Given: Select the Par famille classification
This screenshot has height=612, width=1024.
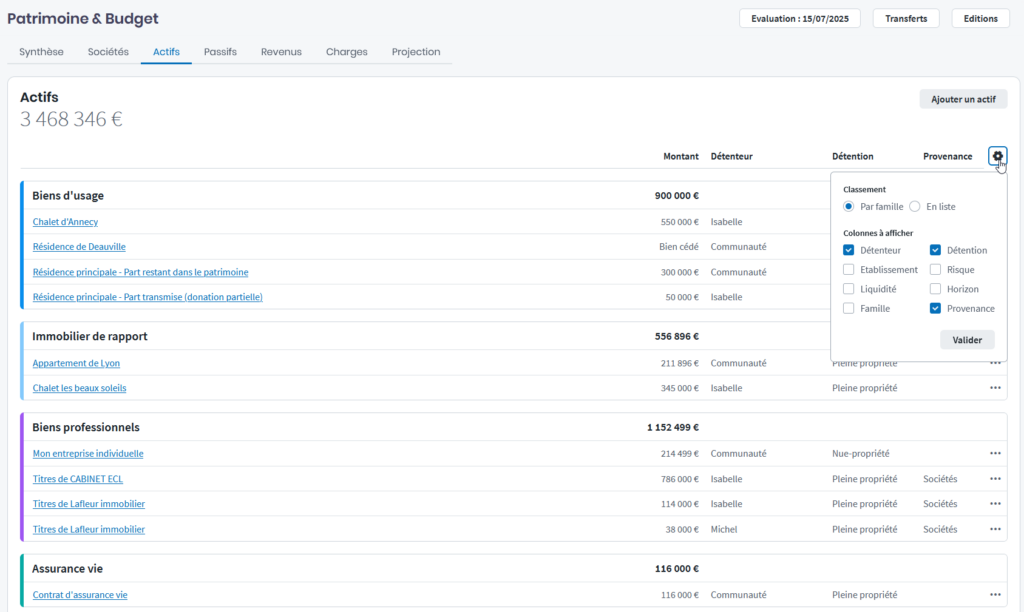Looking at the screenshot, I should [849, 207].
